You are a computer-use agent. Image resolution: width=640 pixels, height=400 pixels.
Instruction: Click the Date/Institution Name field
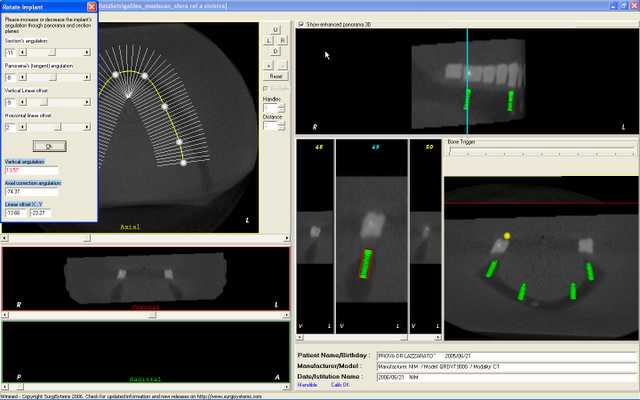click(x=506, y=377)
